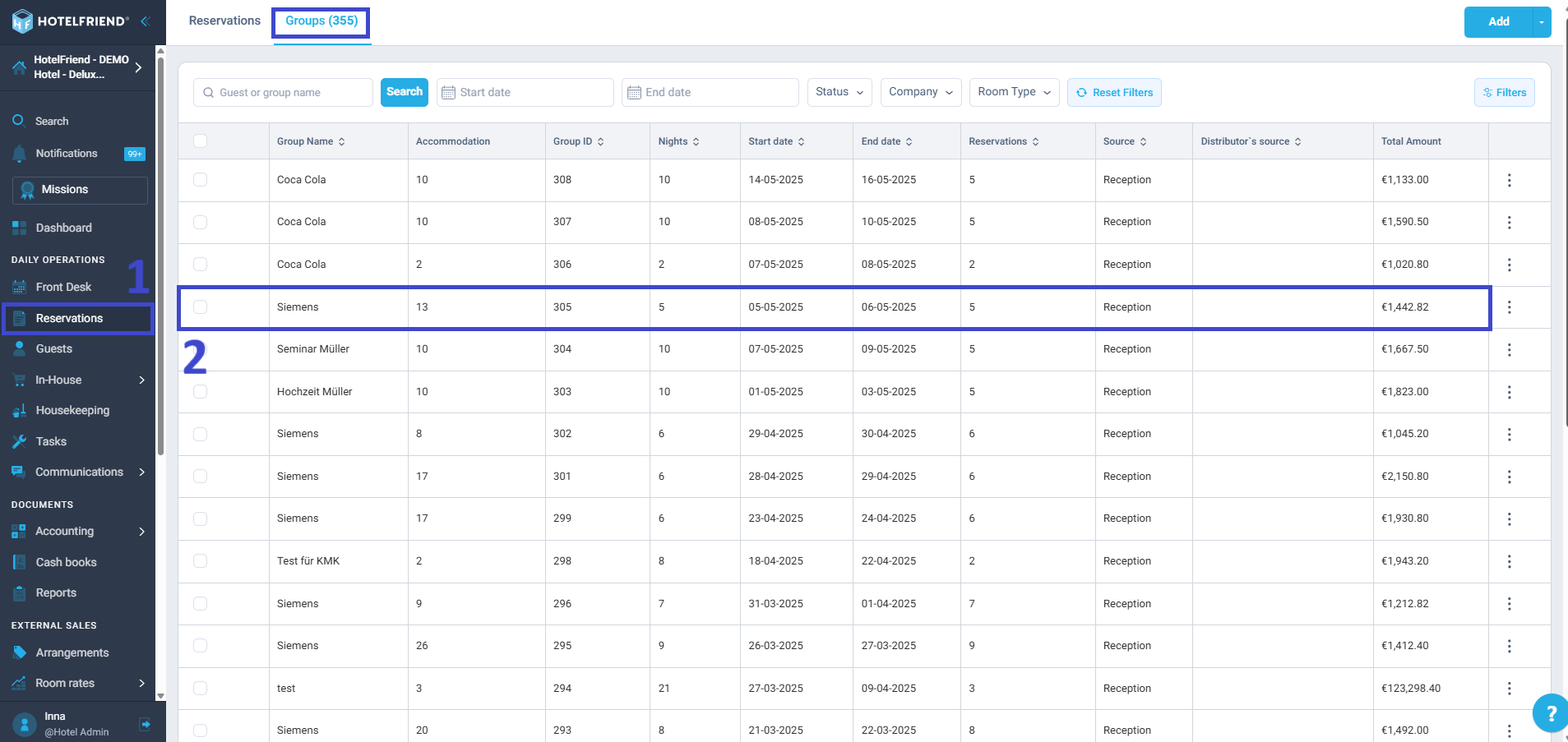Sort the table by Nights
Viewport: 1568px width, 742px height.
(x=678, y=141)
